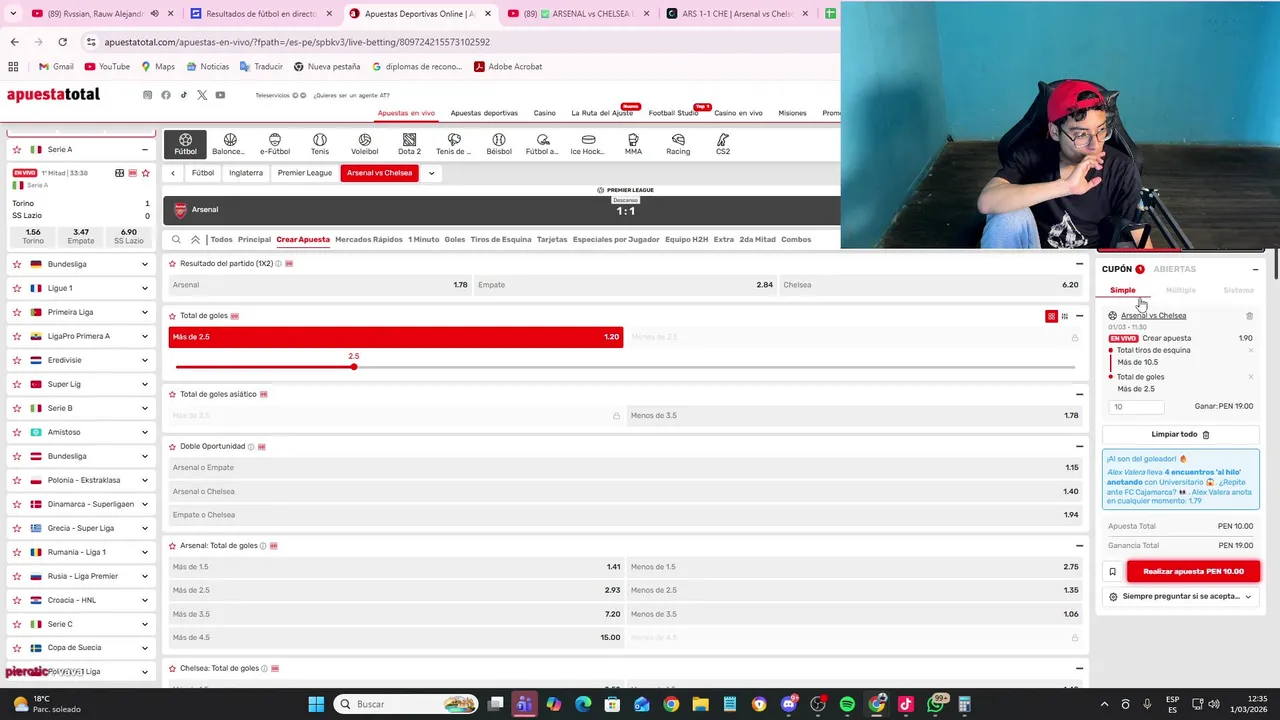1280x720 pixels.
Task: Select the Racing sport icon
Action: point(678,144)
